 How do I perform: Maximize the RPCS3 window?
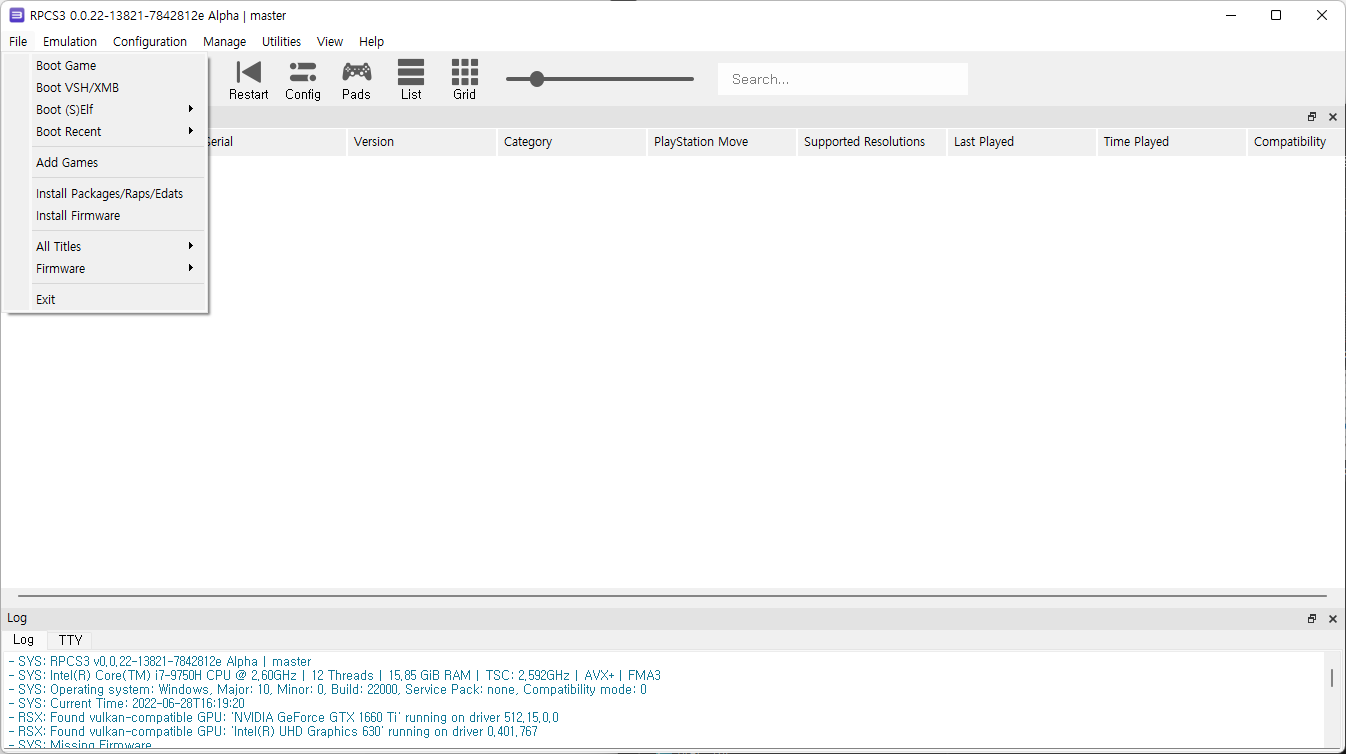[1276, 15]
